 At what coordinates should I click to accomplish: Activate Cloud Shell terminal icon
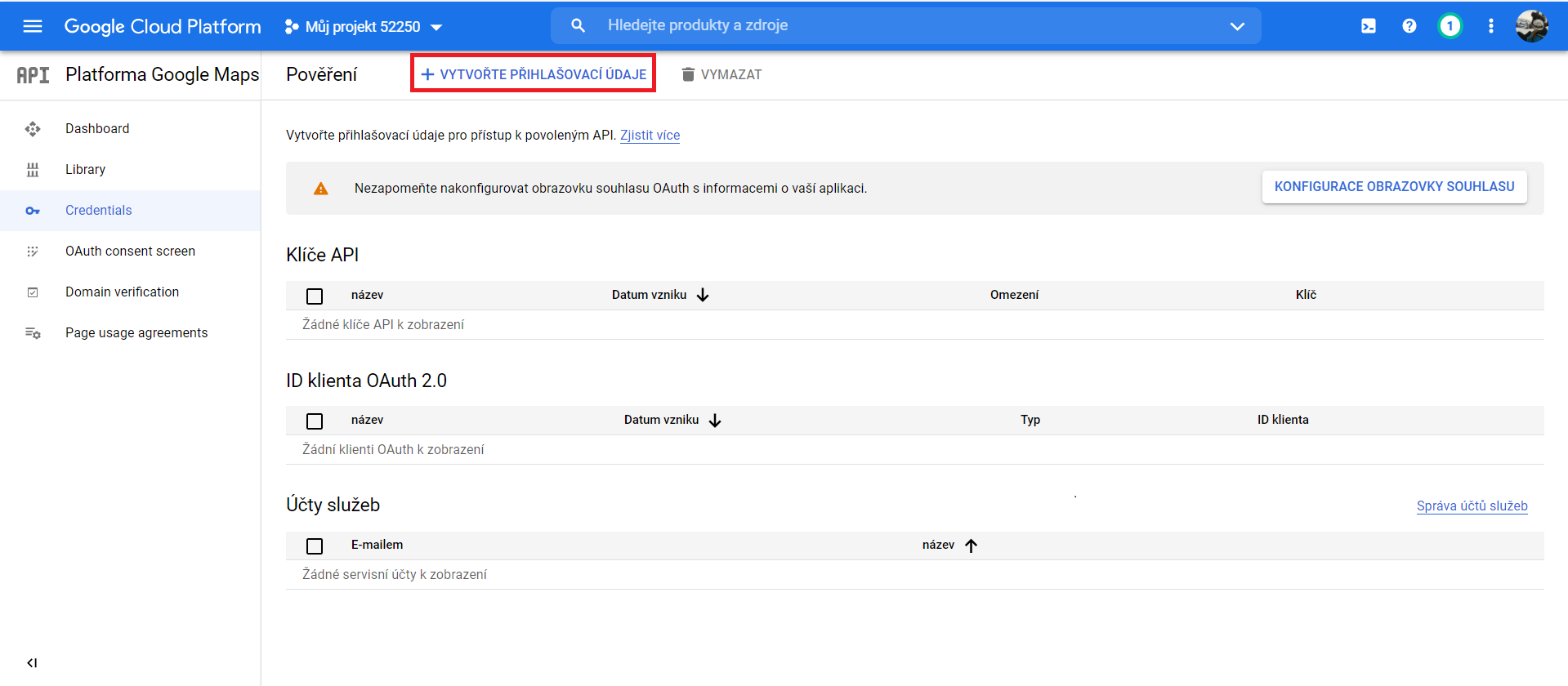1368,26
